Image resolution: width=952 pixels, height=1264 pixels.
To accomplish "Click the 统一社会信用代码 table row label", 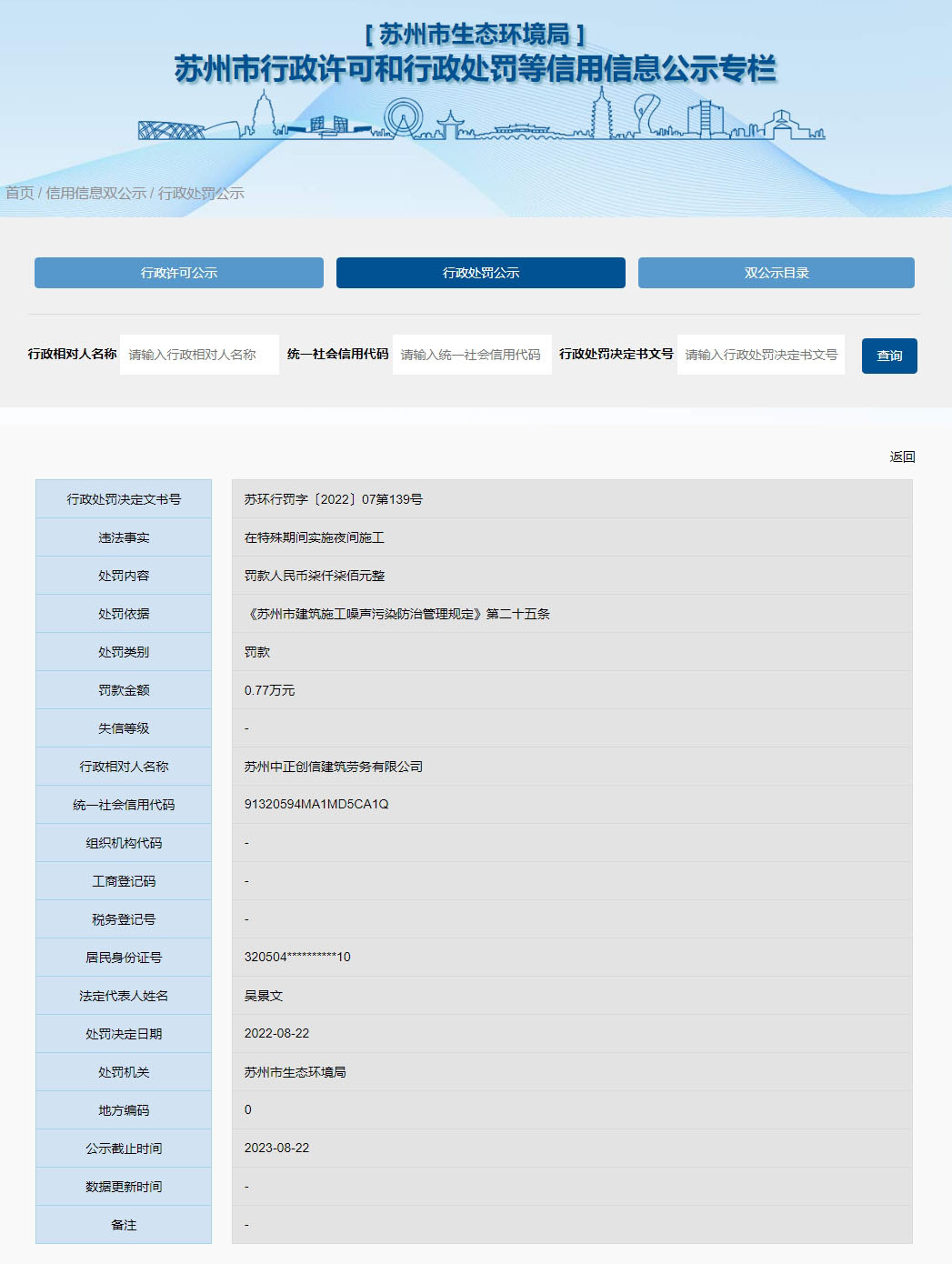I will (x=124, y=805).
